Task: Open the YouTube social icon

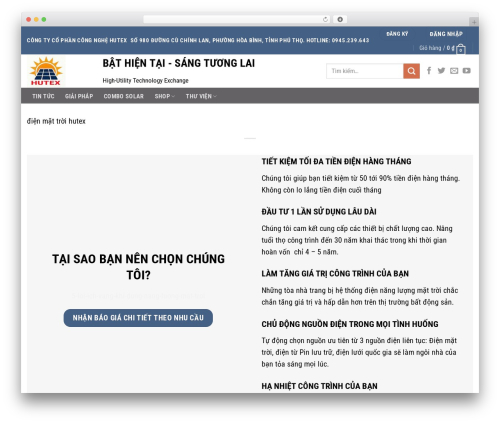Action: 467,71
